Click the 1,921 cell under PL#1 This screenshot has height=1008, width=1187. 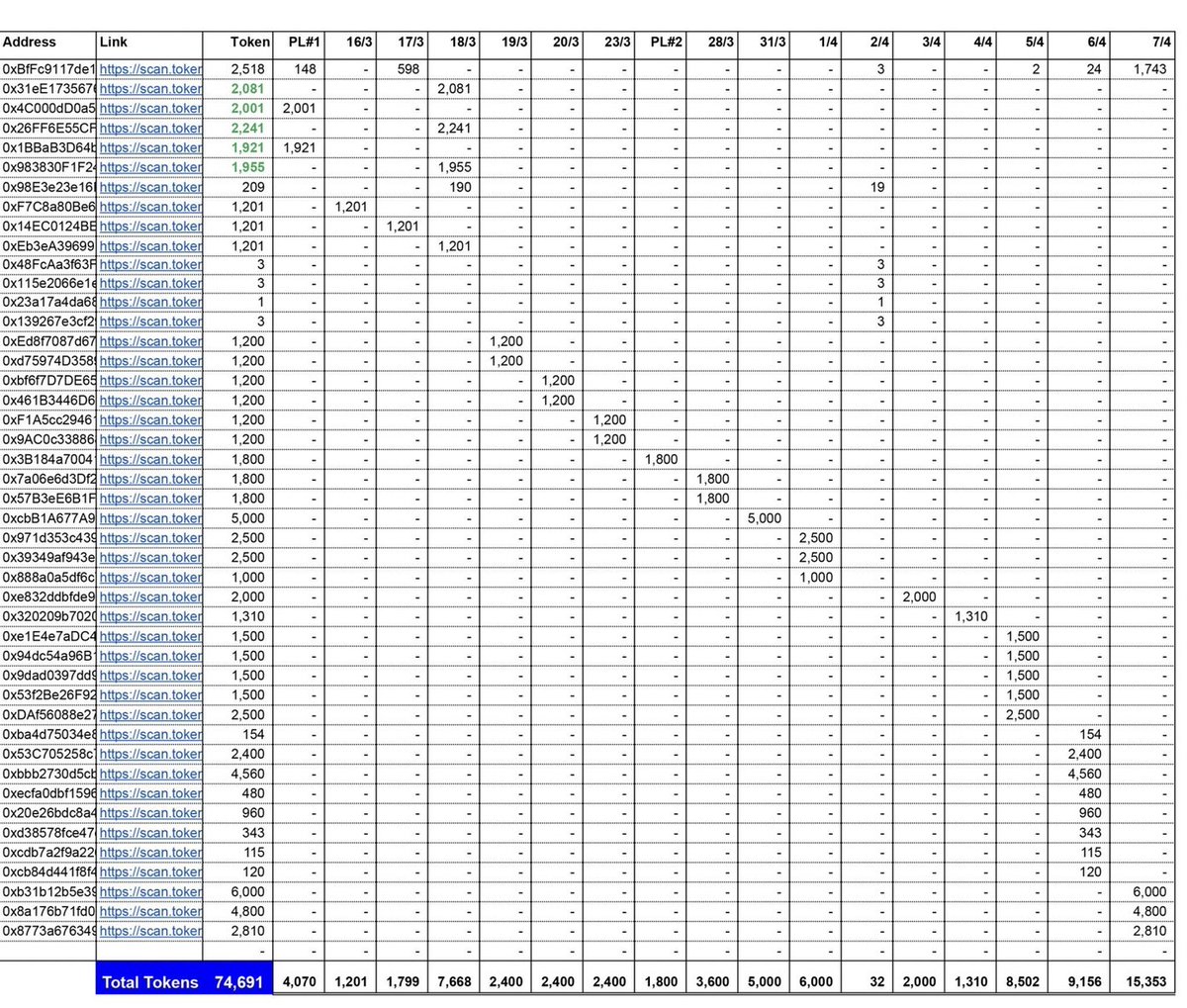(299, 147)
